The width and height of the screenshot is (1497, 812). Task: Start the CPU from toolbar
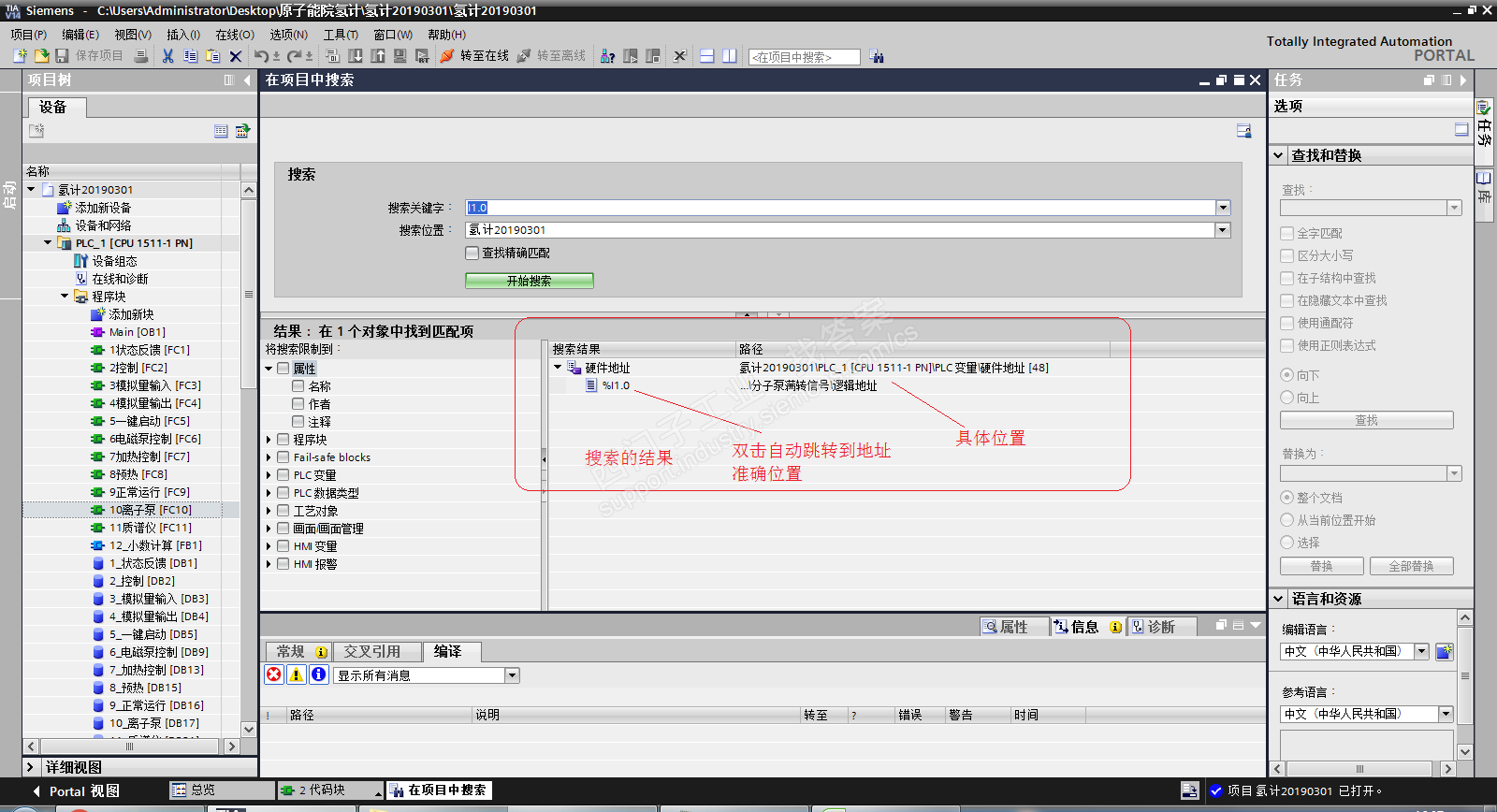(x=631, y=56)
